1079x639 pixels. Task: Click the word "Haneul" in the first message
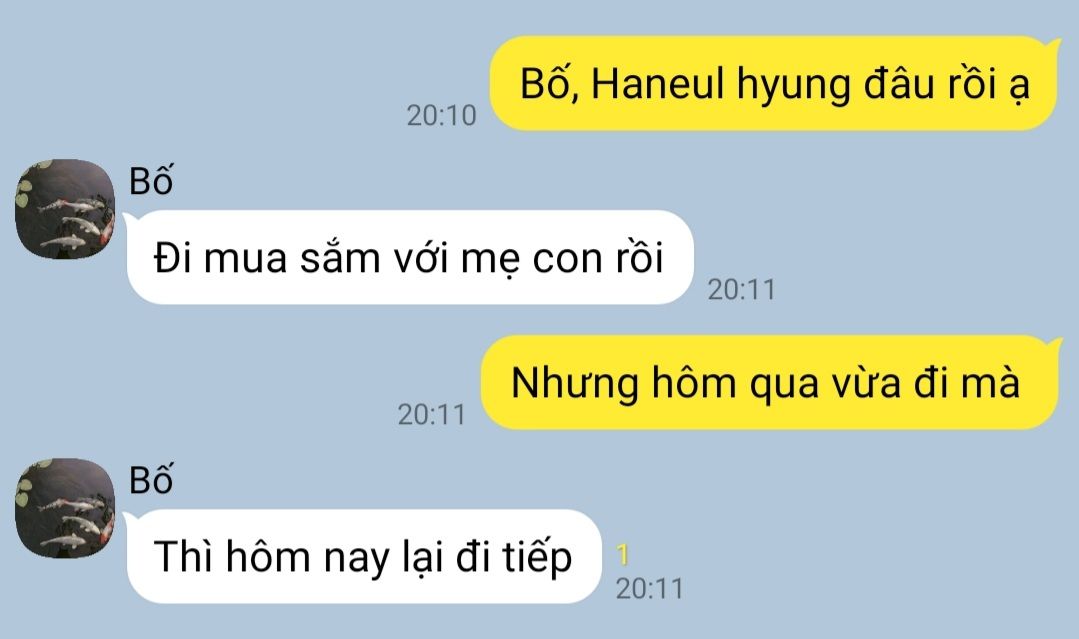click(659, 83)
